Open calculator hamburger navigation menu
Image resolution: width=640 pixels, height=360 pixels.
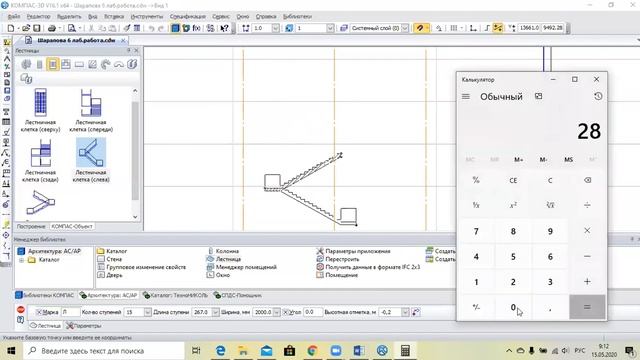(466, 97)
